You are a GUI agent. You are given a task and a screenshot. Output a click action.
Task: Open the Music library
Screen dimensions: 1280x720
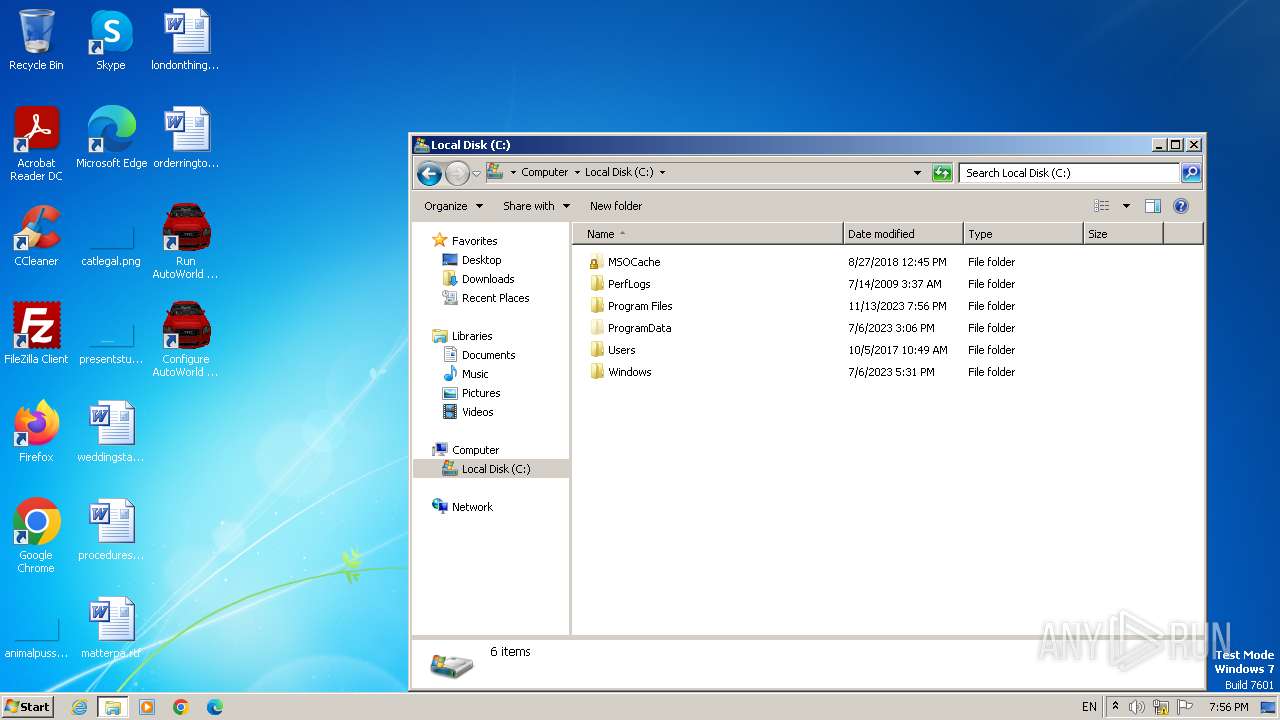(x=475, y=374)
